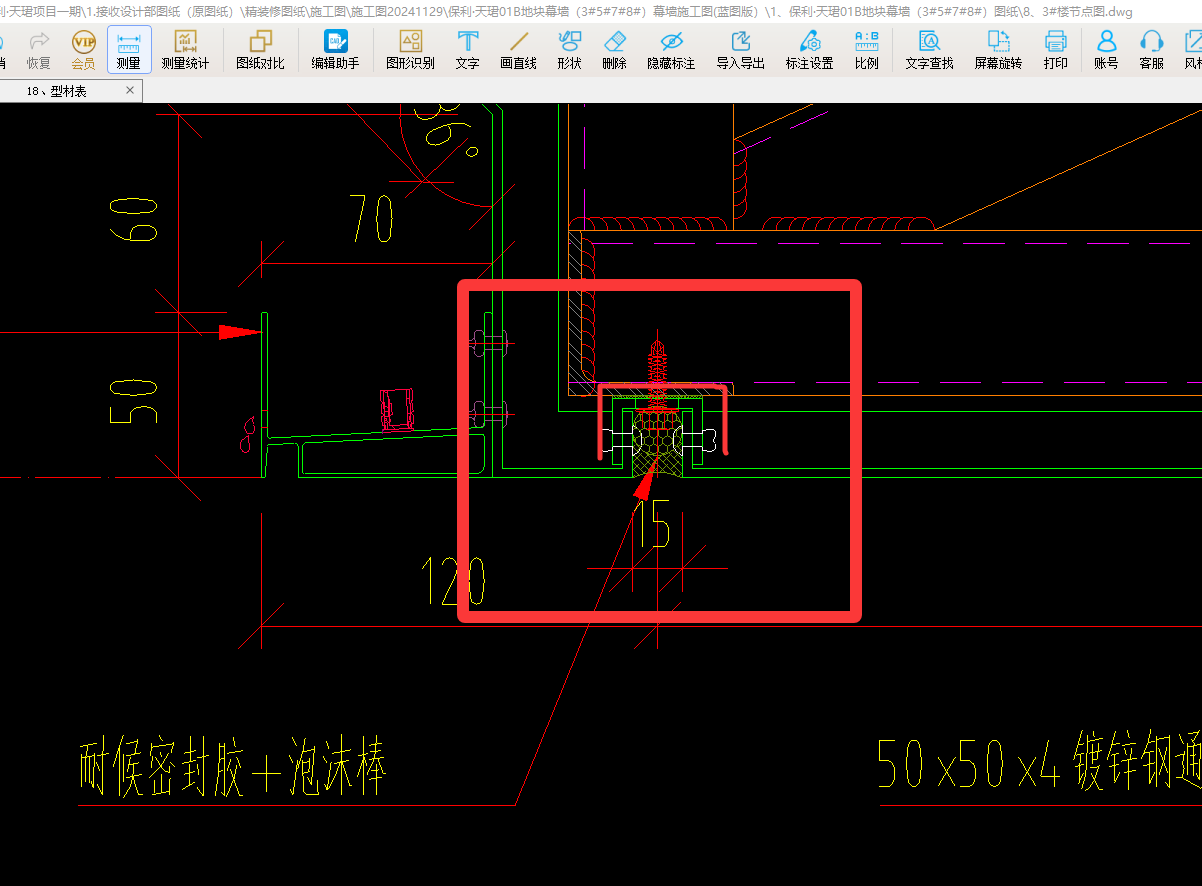Click the dimension value 70
Image resolution: width=1202 pixels, height=886 pixels.
[371, 217]
